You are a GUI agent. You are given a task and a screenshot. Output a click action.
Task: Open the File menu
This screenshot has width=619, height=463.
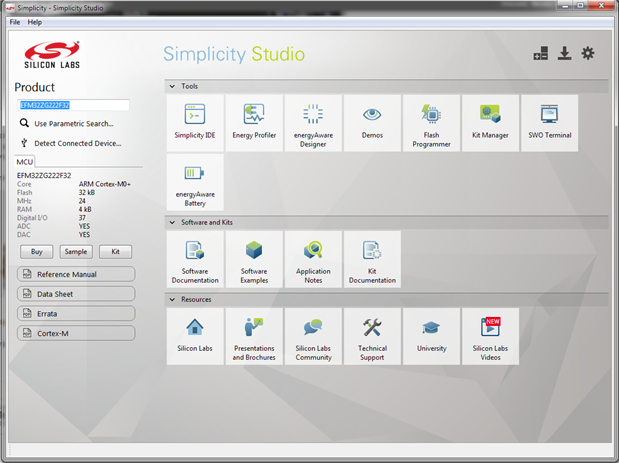click(15, 22)
